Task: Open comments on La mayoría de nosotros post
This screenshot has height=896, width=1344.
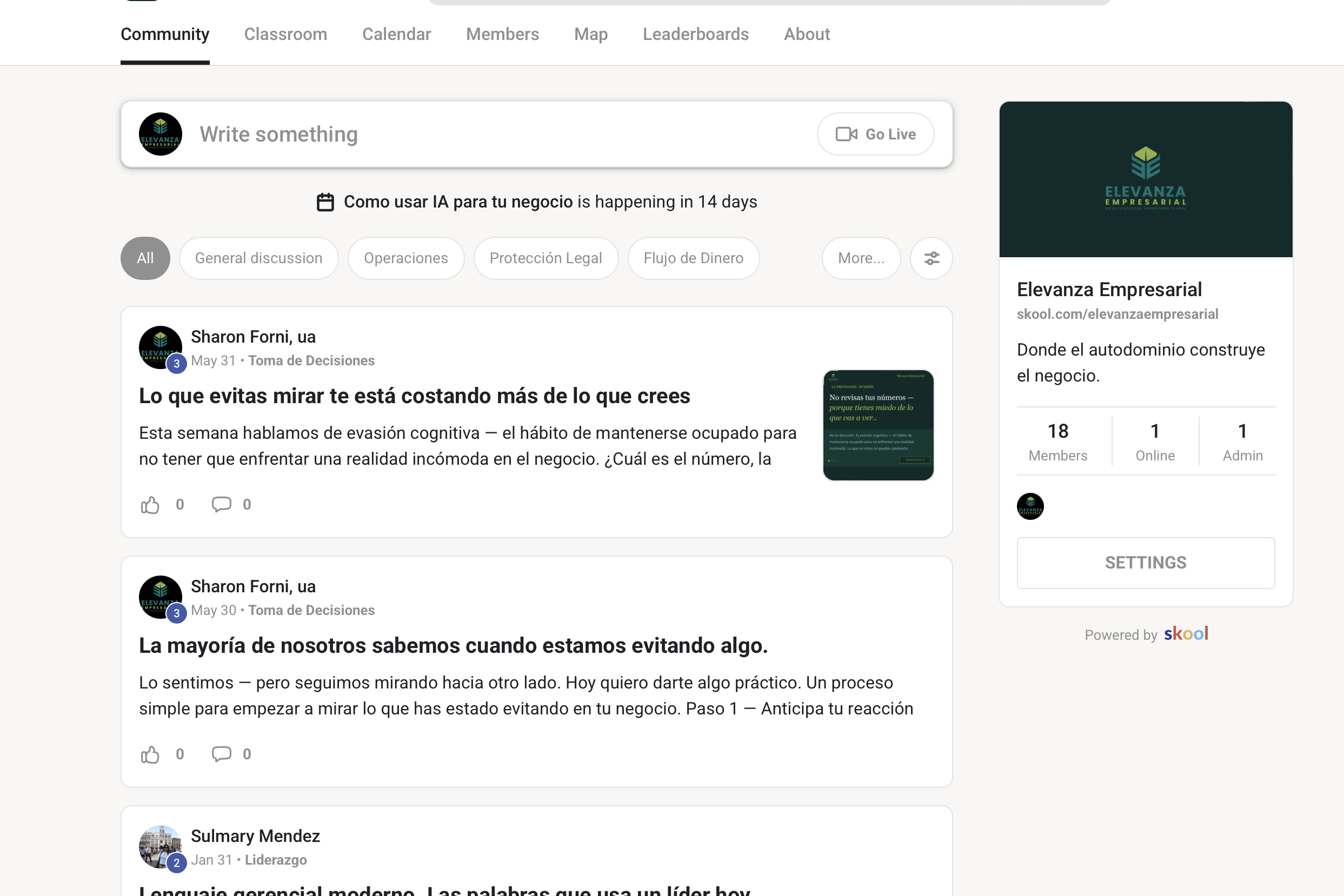Action: [221, 754]
